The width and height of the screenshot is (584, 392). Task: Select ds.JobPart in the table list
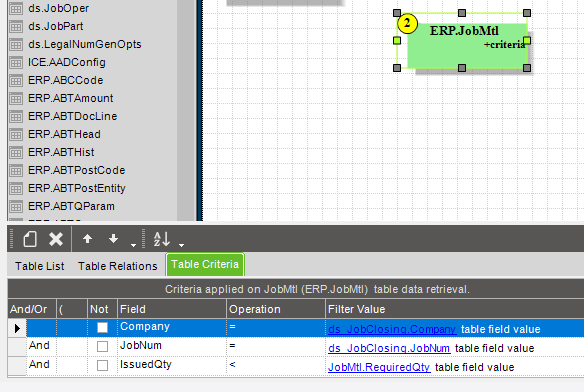point(56,26)
